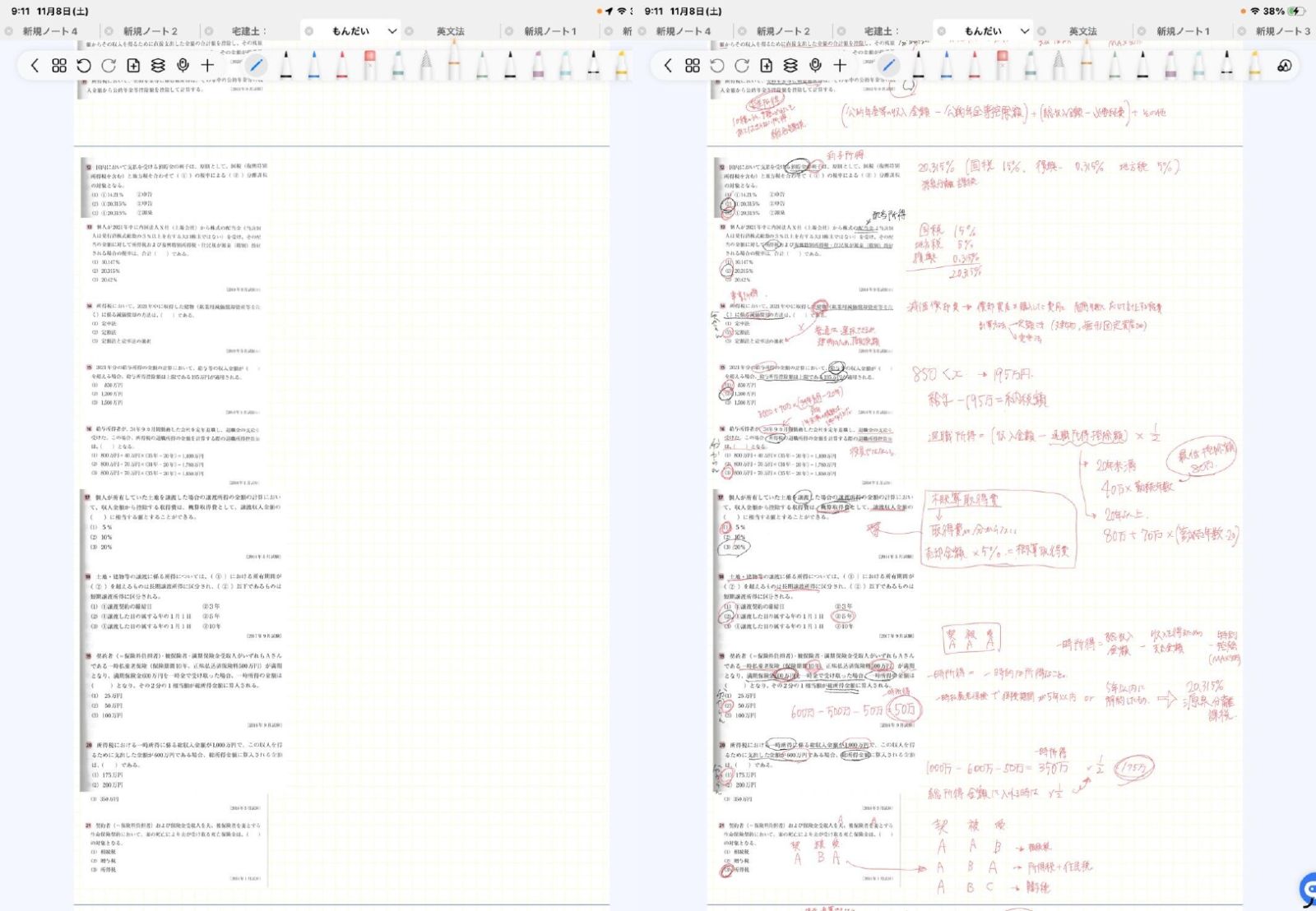Switch to 新規ノート3 tab

click(1282, 31)
